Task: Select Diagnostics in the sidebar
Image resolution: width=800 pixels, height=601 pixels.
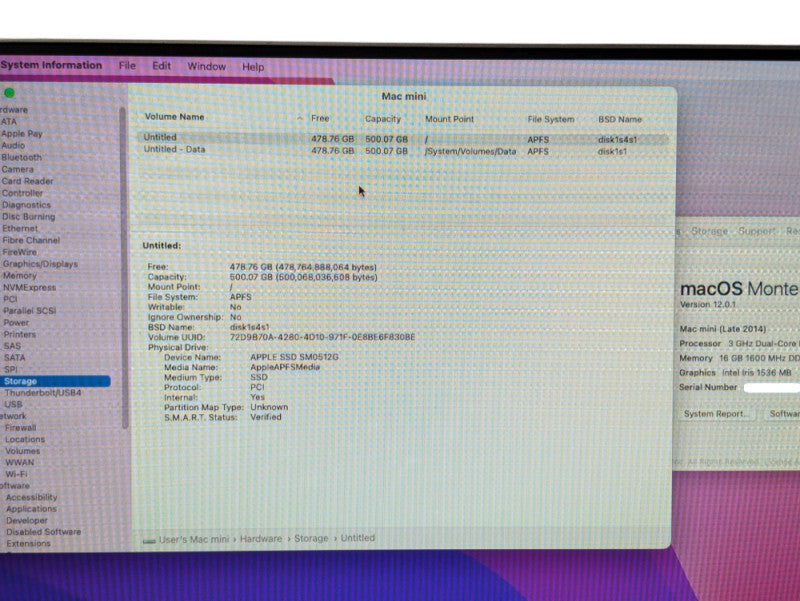Action: [26, 205]
